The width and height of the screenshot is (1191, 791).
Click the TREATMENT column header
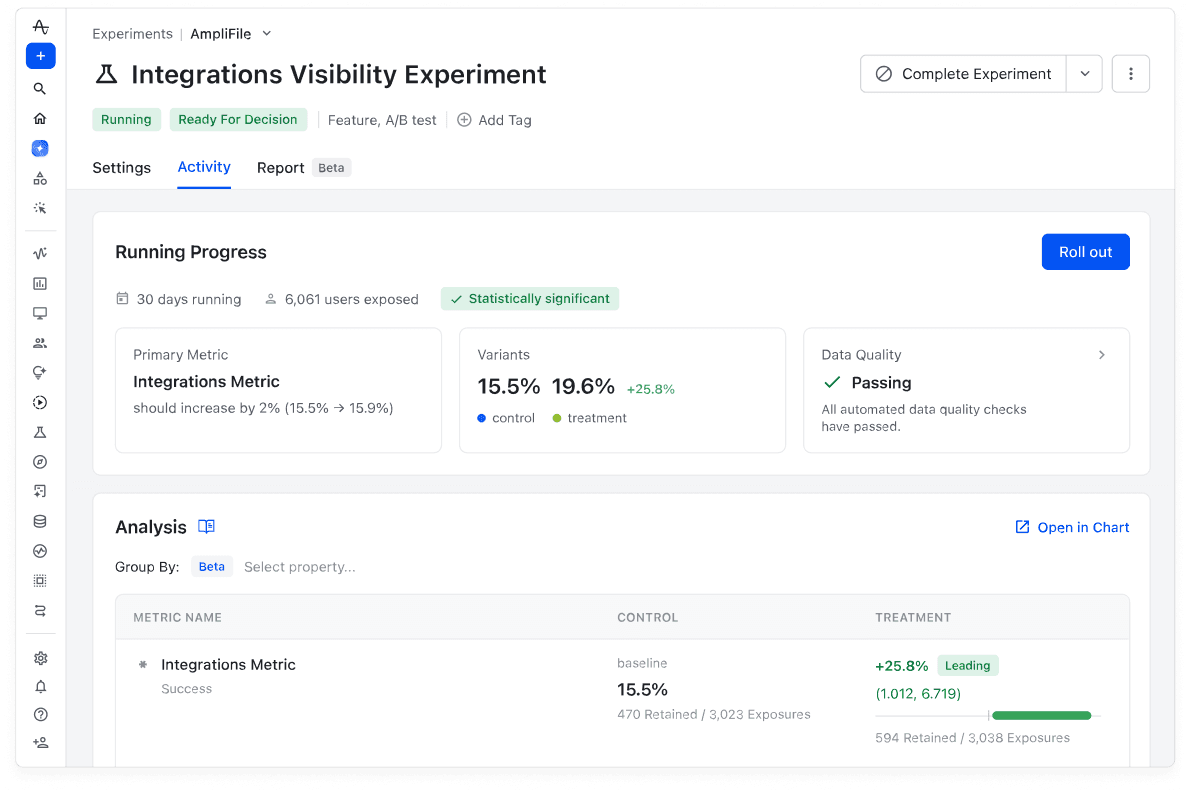click(913, 618)
